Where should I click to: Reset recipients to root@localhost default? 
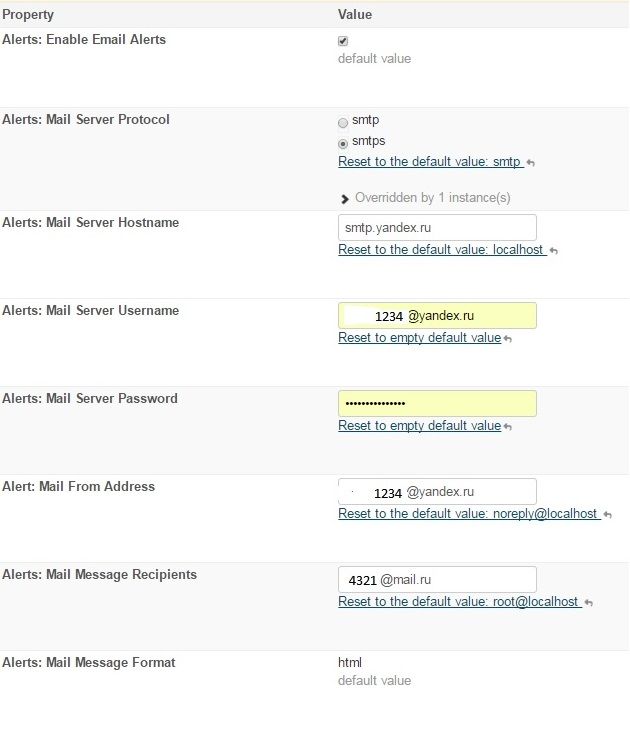[458, 602]
